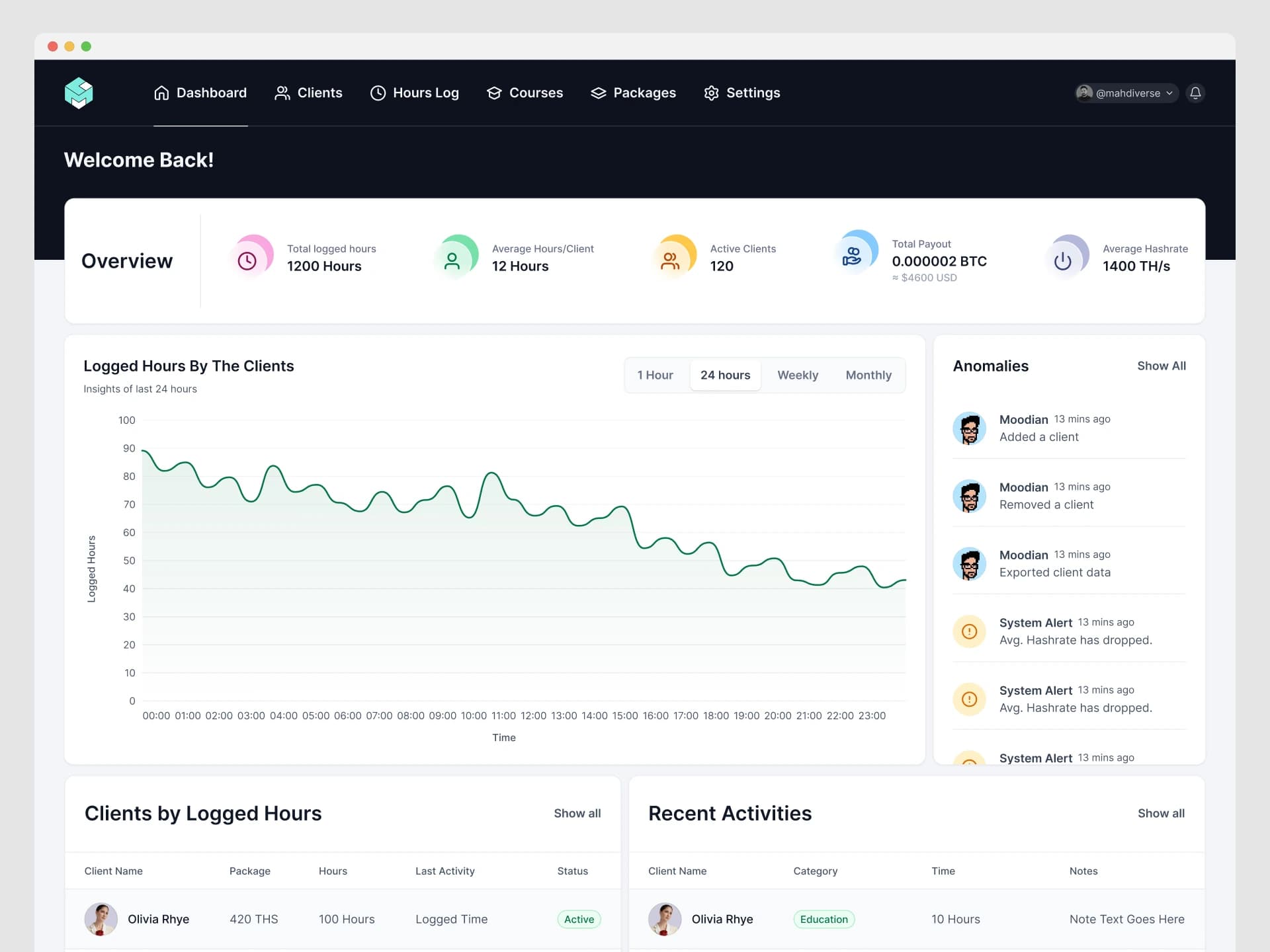Select the 1 Hour chart range
The image size is (1270, 952).
click(x=655, y=376)
